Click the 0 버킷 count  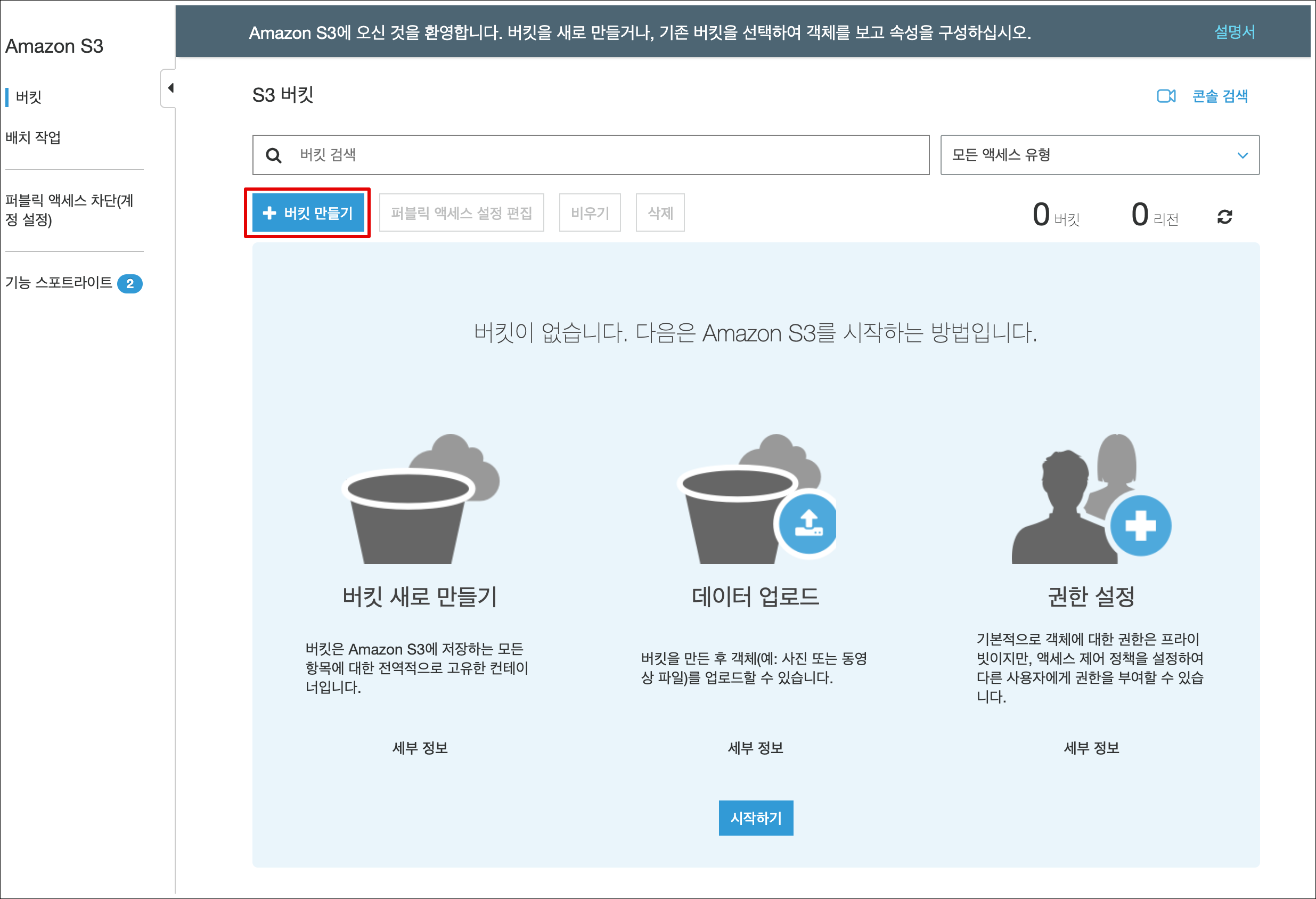1056,215
